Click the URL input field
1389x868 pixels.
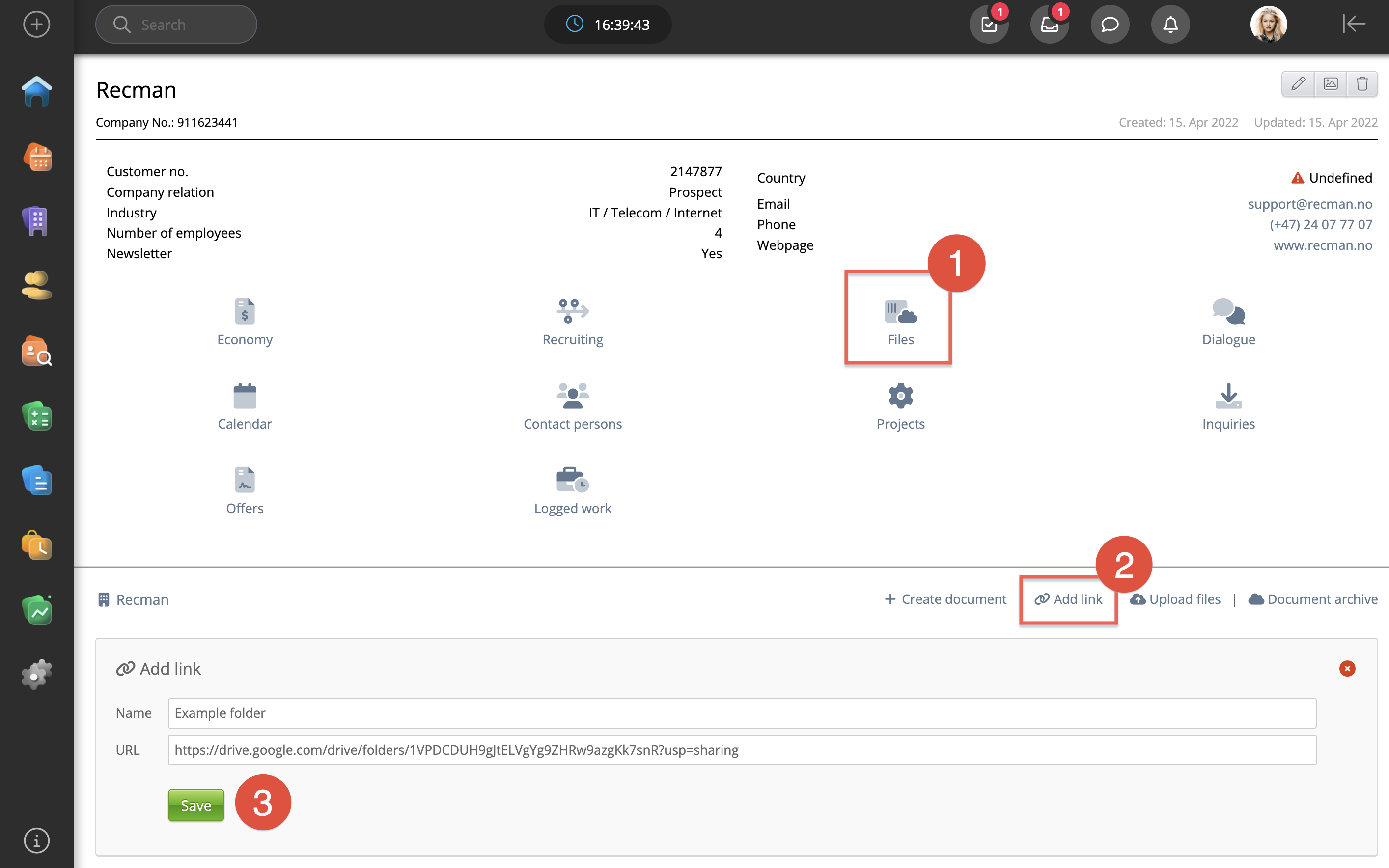click(x=741, y=750)
